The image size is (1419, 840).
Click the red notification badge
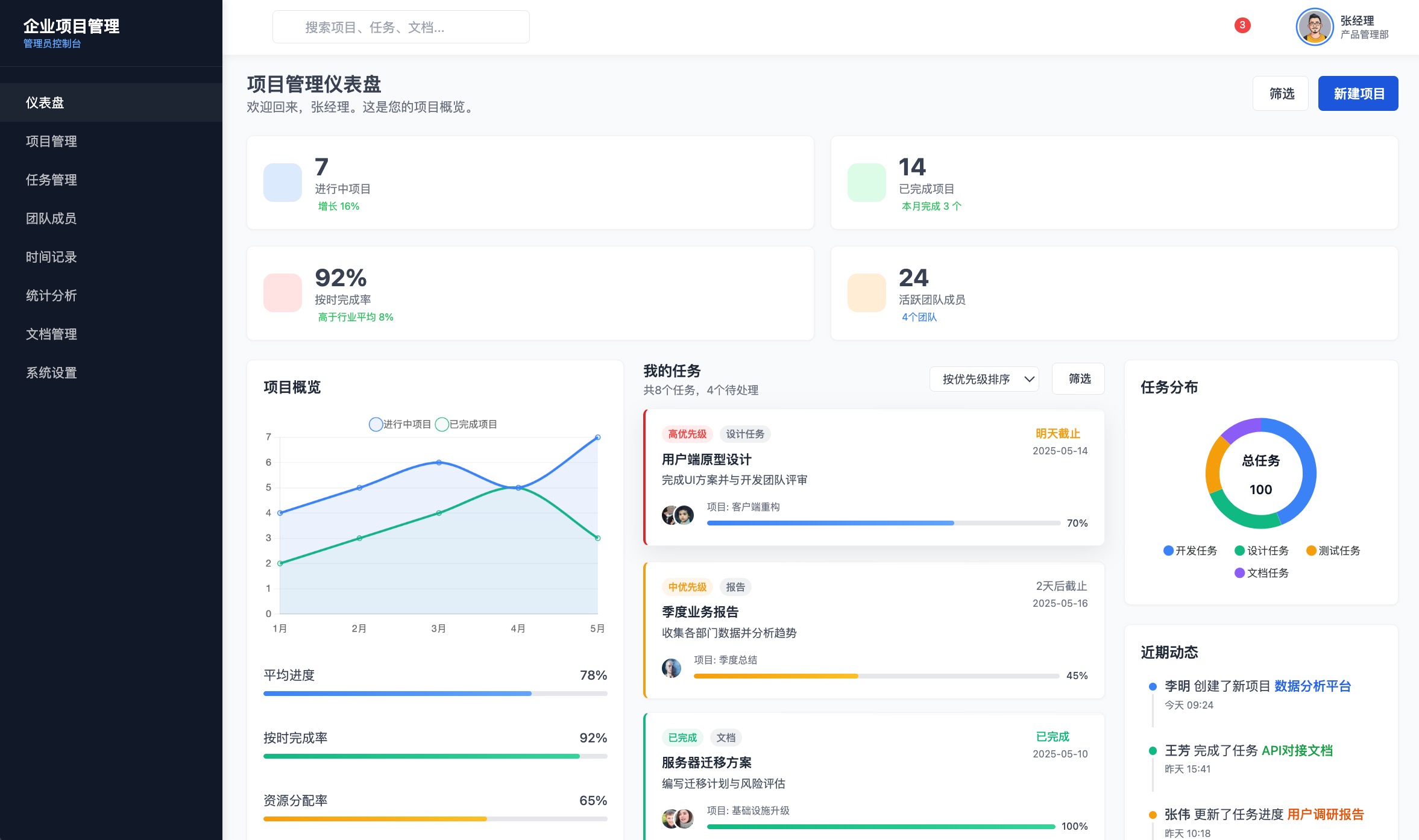click(x=1242, y=25)
